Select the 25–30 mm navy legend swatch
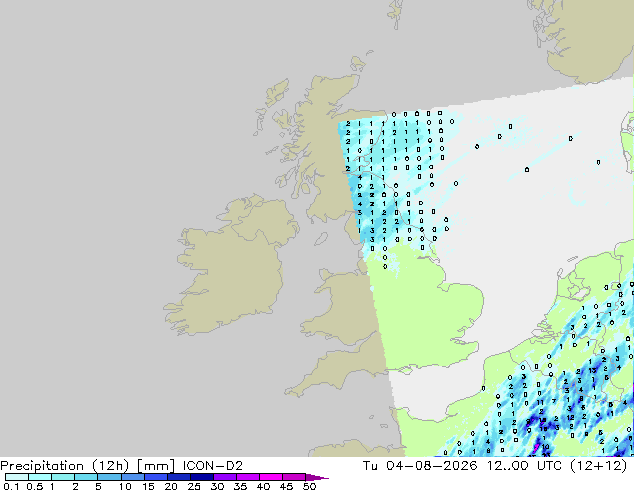This screenshot has height=490, width=634. click(201, 477)
